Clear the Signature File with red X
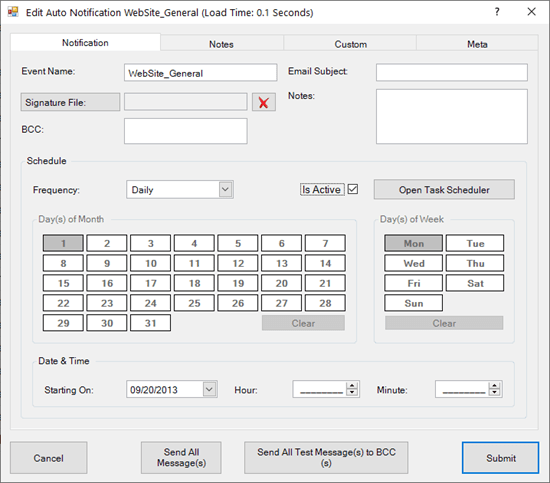 [x=263, y=102]
